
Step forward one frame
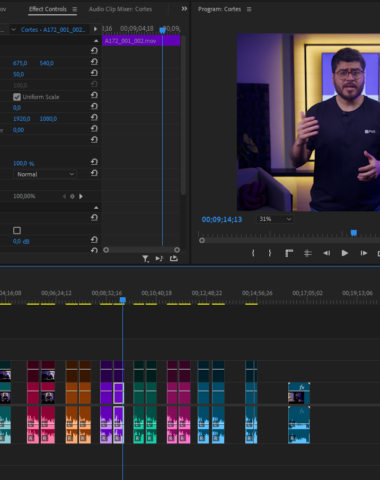coord(364,253)
